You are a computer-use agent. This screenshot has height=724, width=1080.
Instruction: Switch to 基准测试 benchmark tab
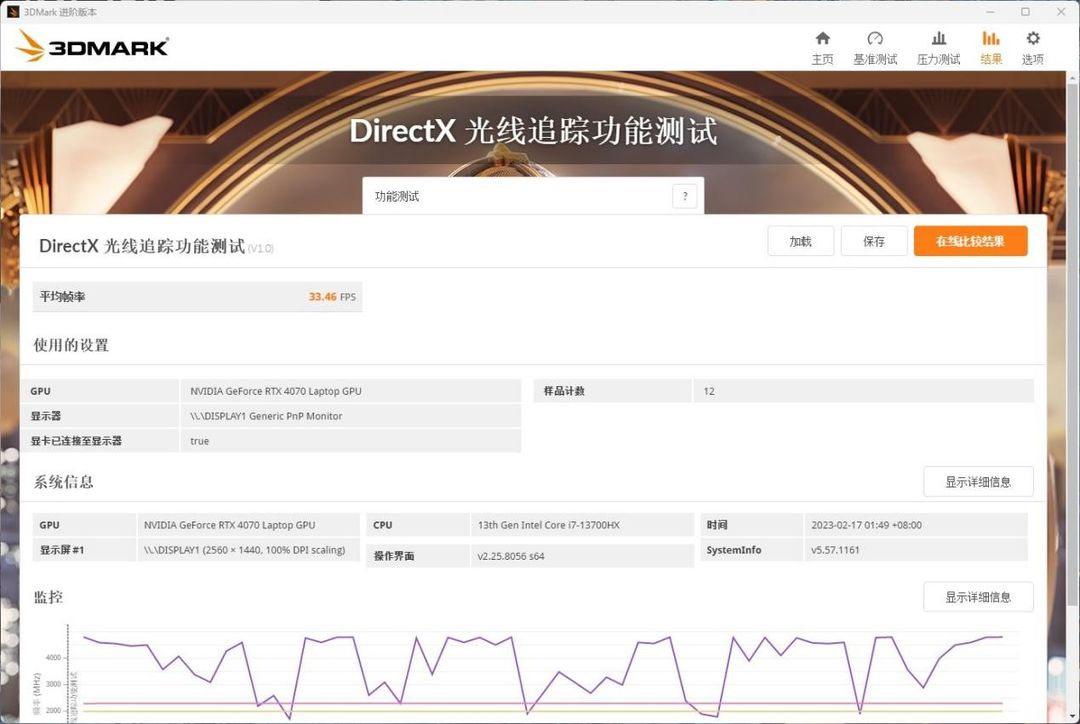point(875,48)
